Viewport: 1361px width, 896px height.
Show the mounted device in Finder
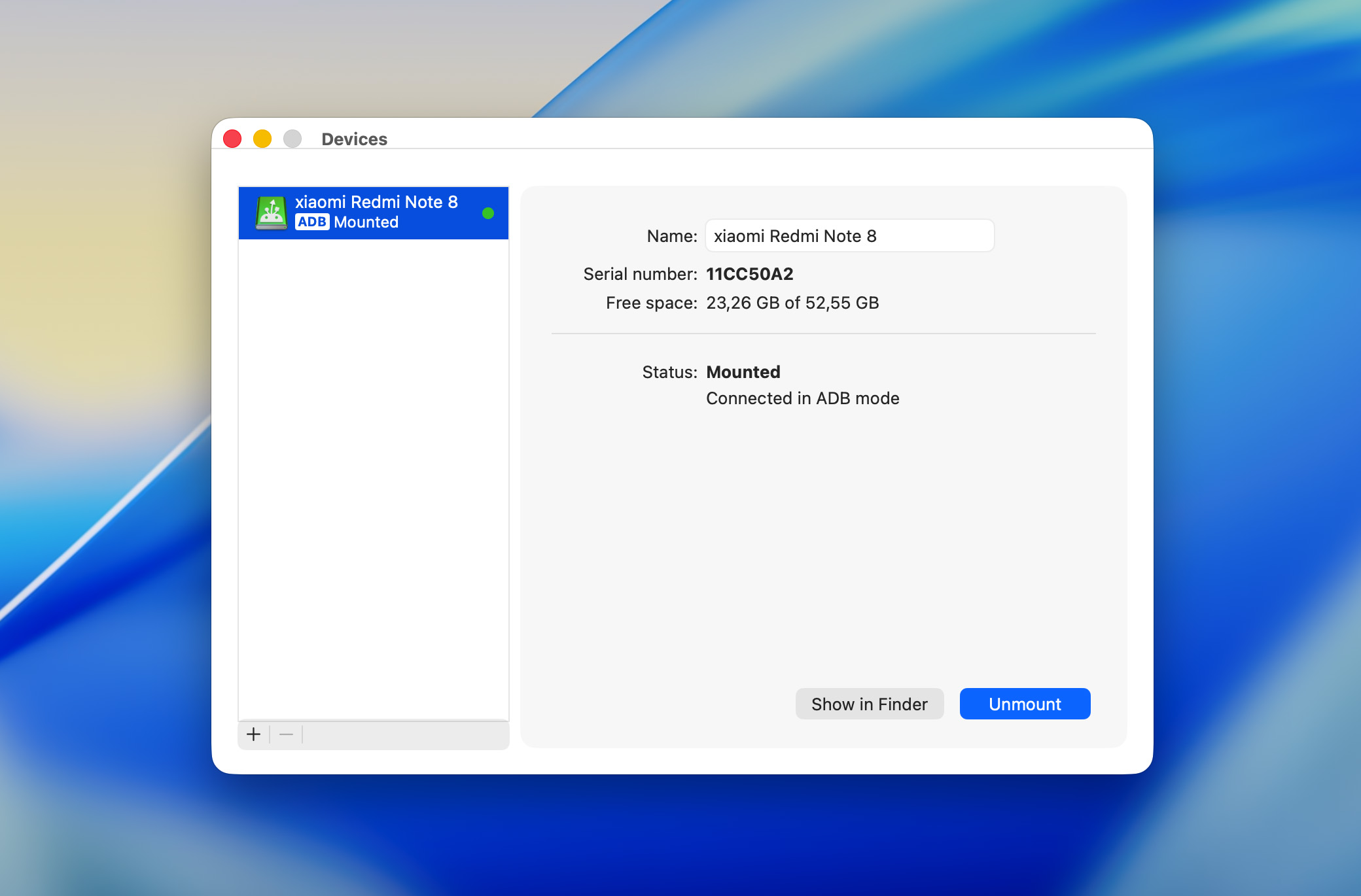(869, 704)
